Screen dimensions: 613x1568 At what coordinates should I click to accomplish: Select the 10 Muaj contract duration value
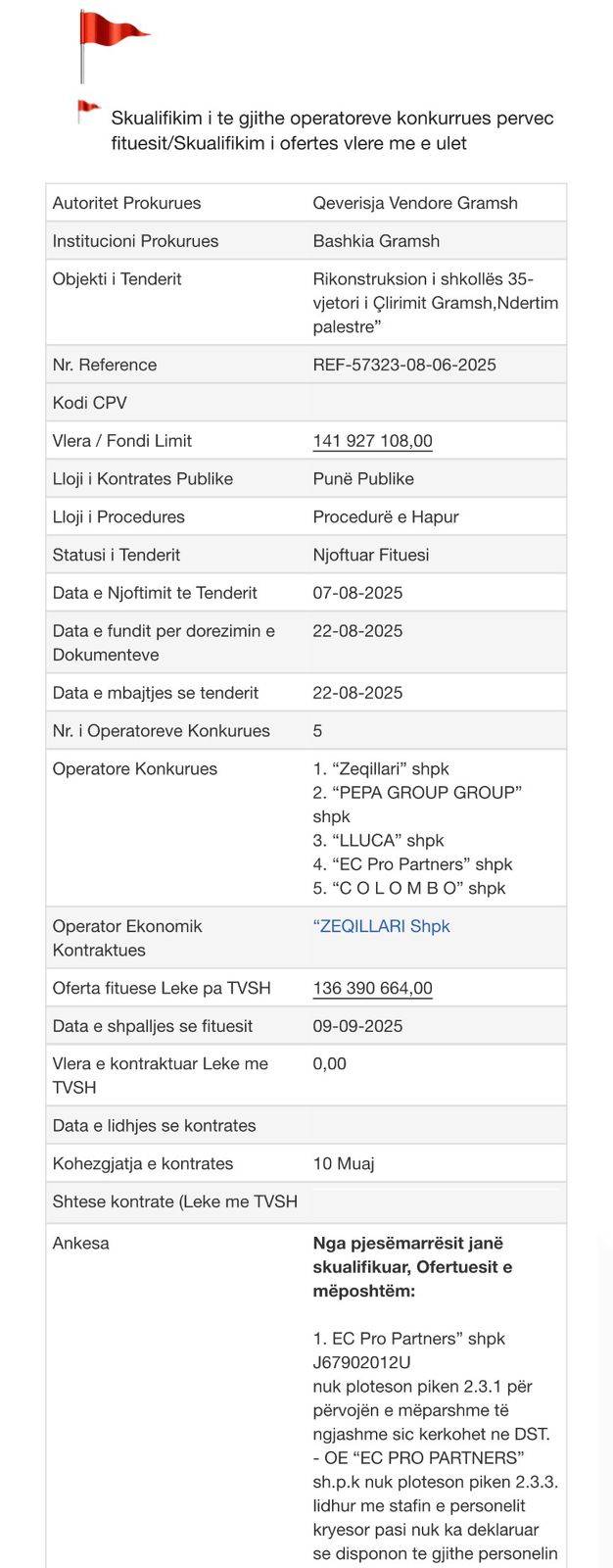click(x=344, y=1164)
